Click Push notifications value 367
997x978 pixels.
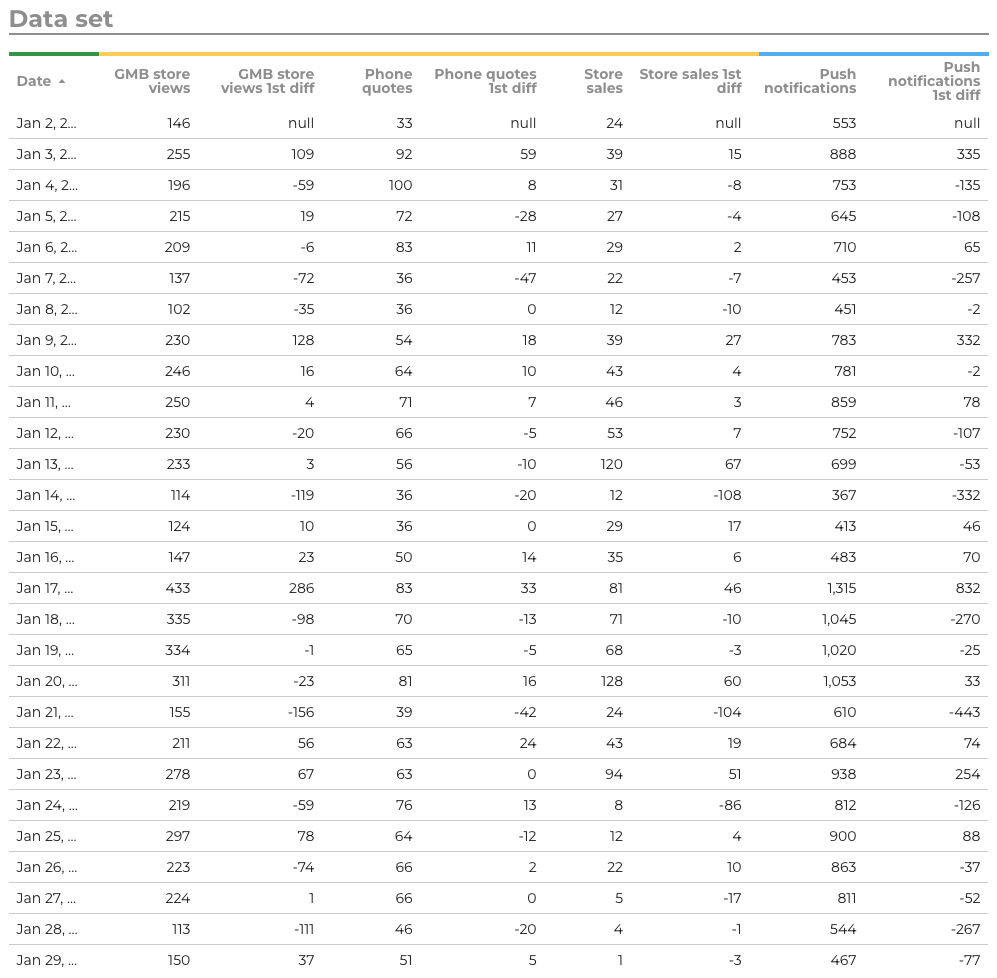844,495
